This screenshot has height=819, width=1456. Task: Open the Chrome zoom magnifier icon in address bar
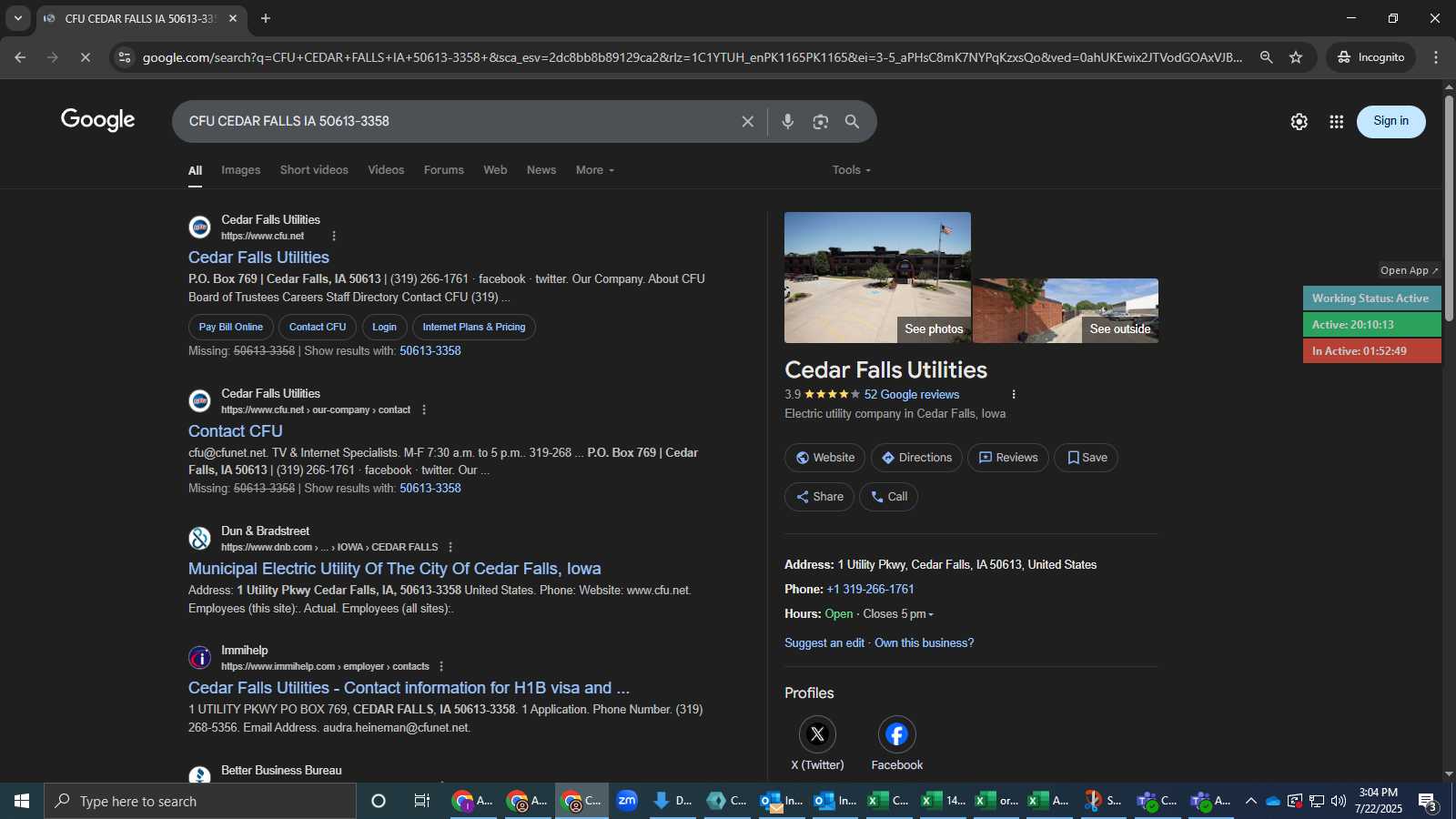(1266, 57)
